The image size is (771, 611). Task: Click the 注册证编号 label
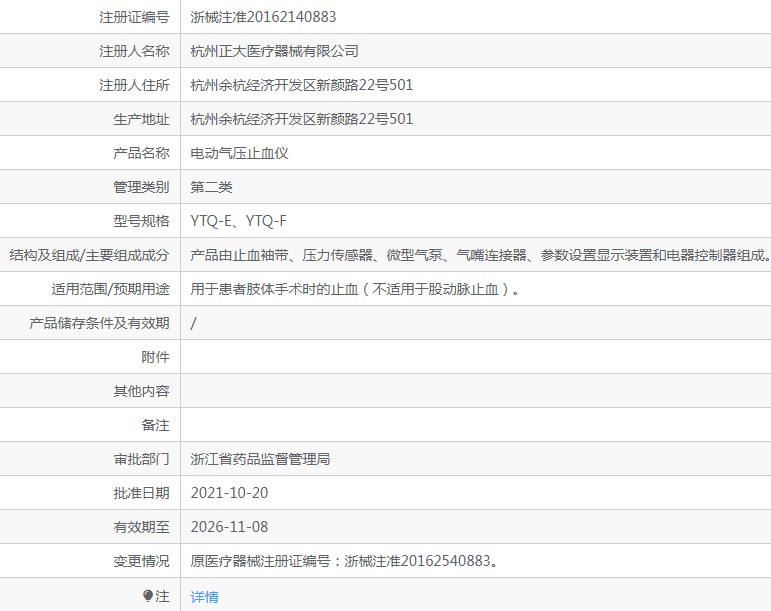[134, 17]
